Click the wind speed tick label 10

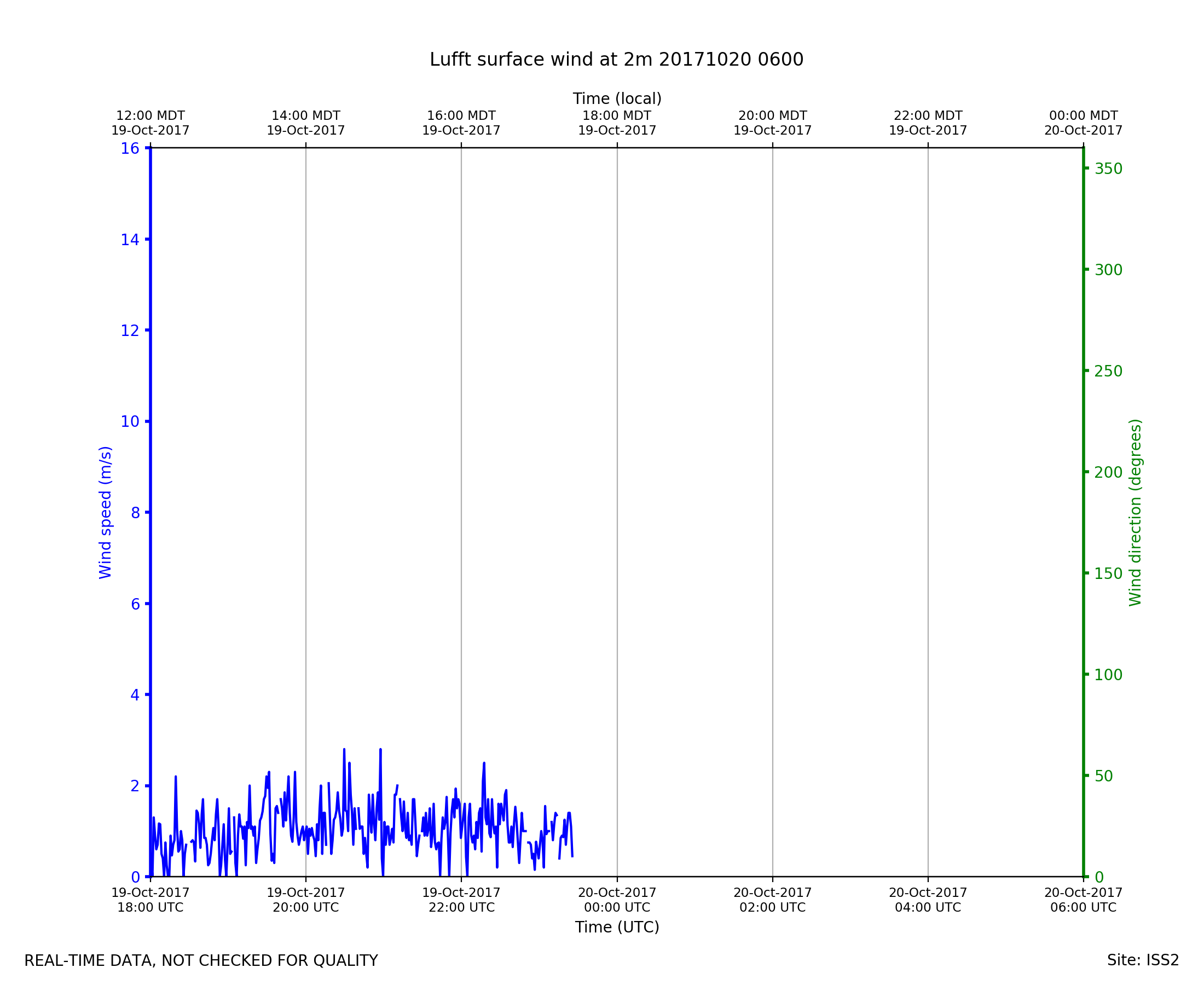tap(130, 421)
